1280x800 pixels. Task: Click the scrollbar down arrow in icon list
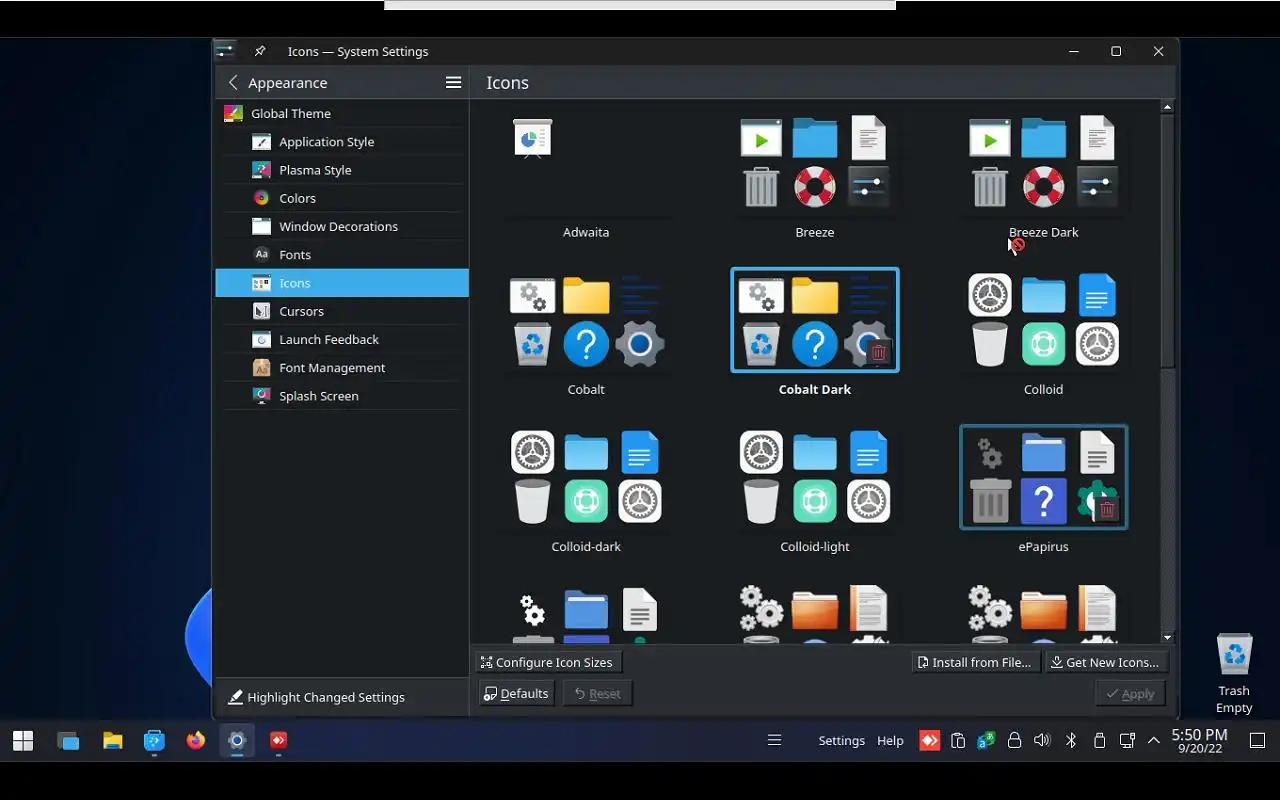coord(1167,637)
